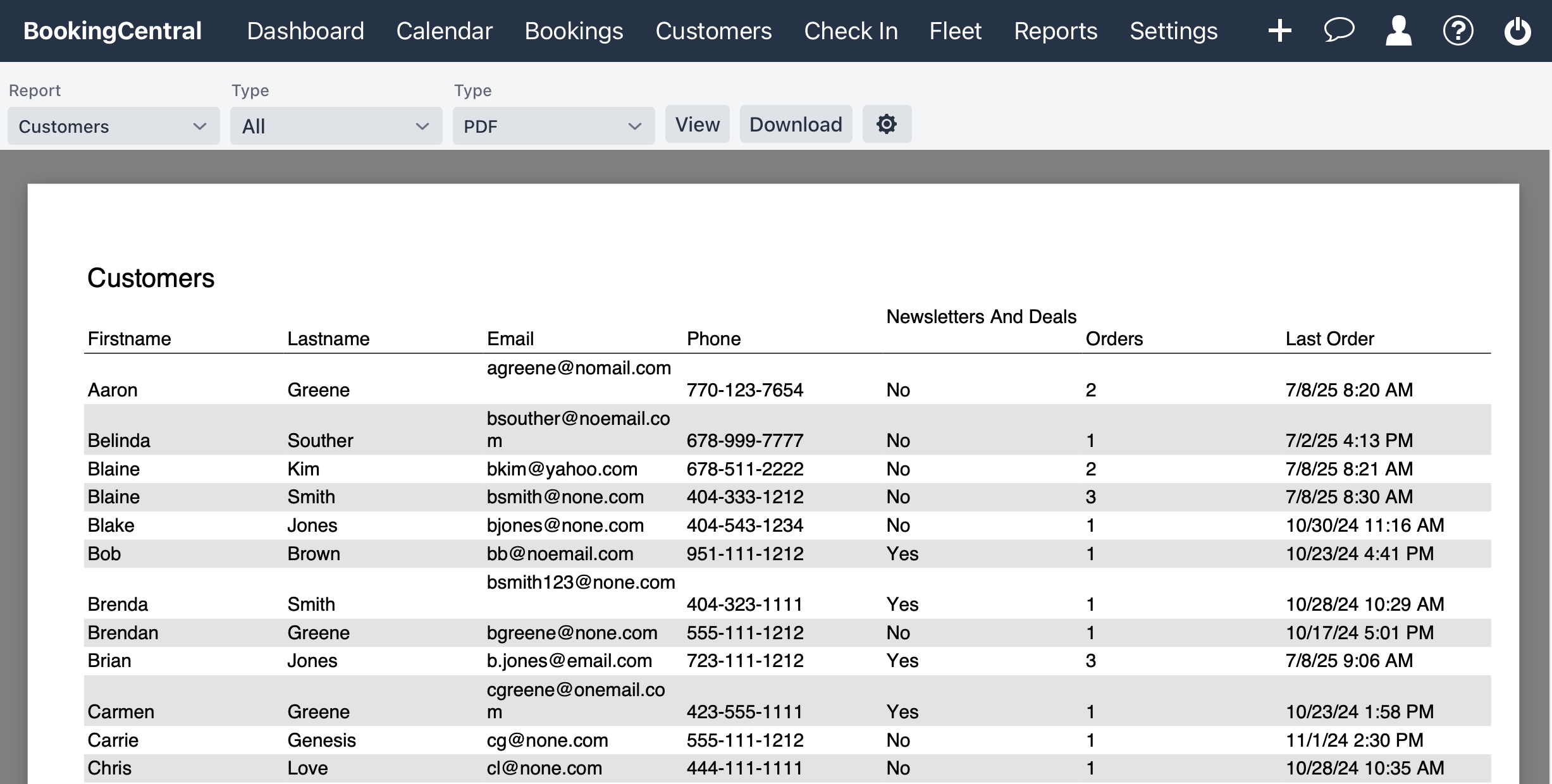Open the Reports menu item
Viewport: 1552px width, 784px height.
click(x=1056, y=31)
